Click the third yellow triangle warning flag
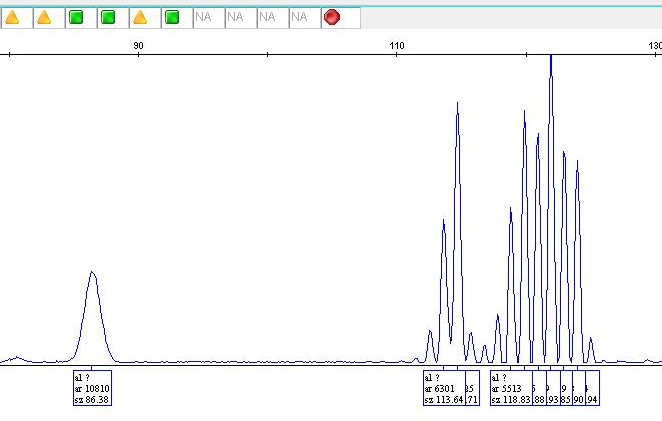 [x=140, y=17]
